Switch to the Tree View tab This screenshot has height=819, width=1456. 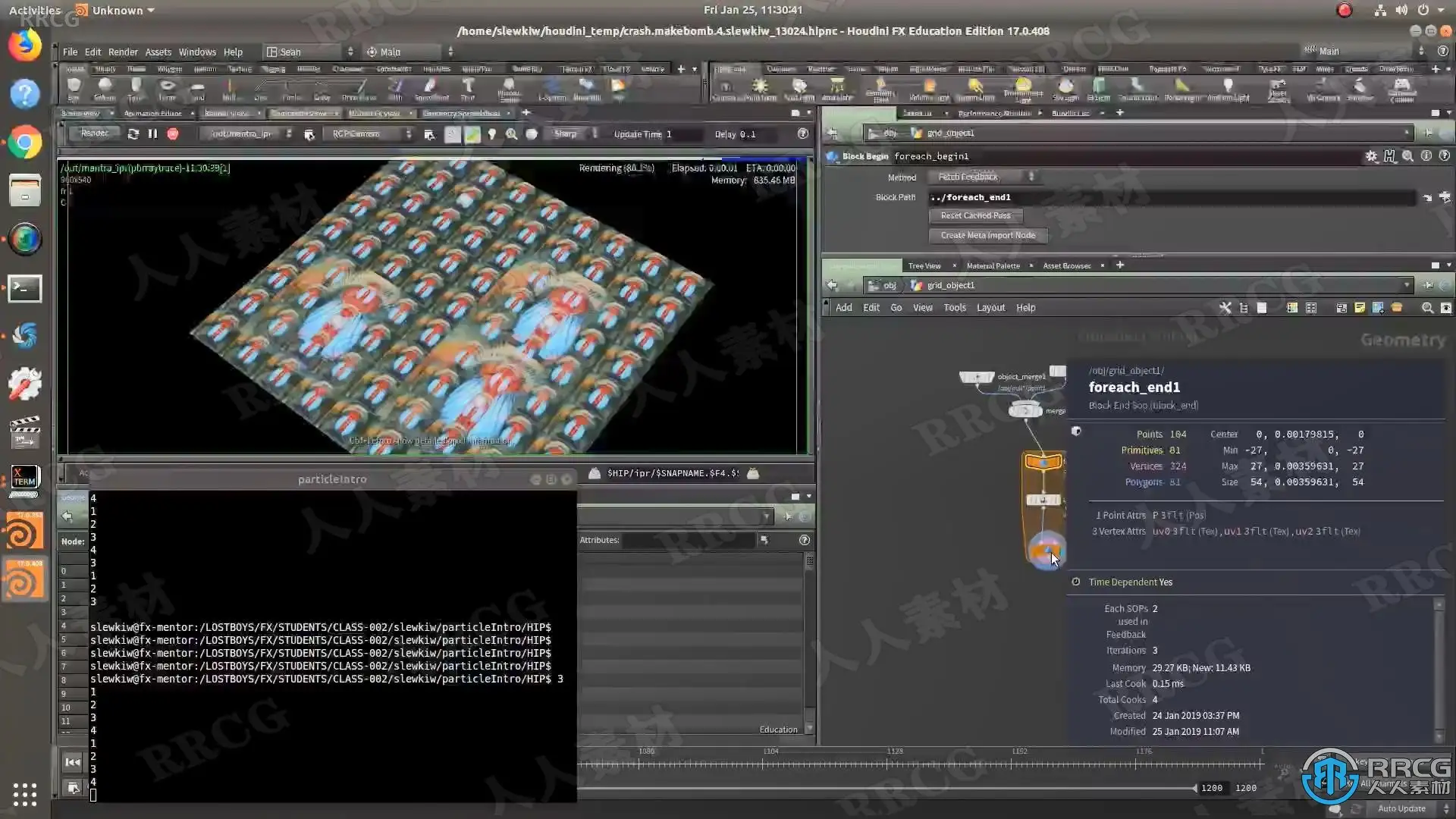(x=924, y=265)
